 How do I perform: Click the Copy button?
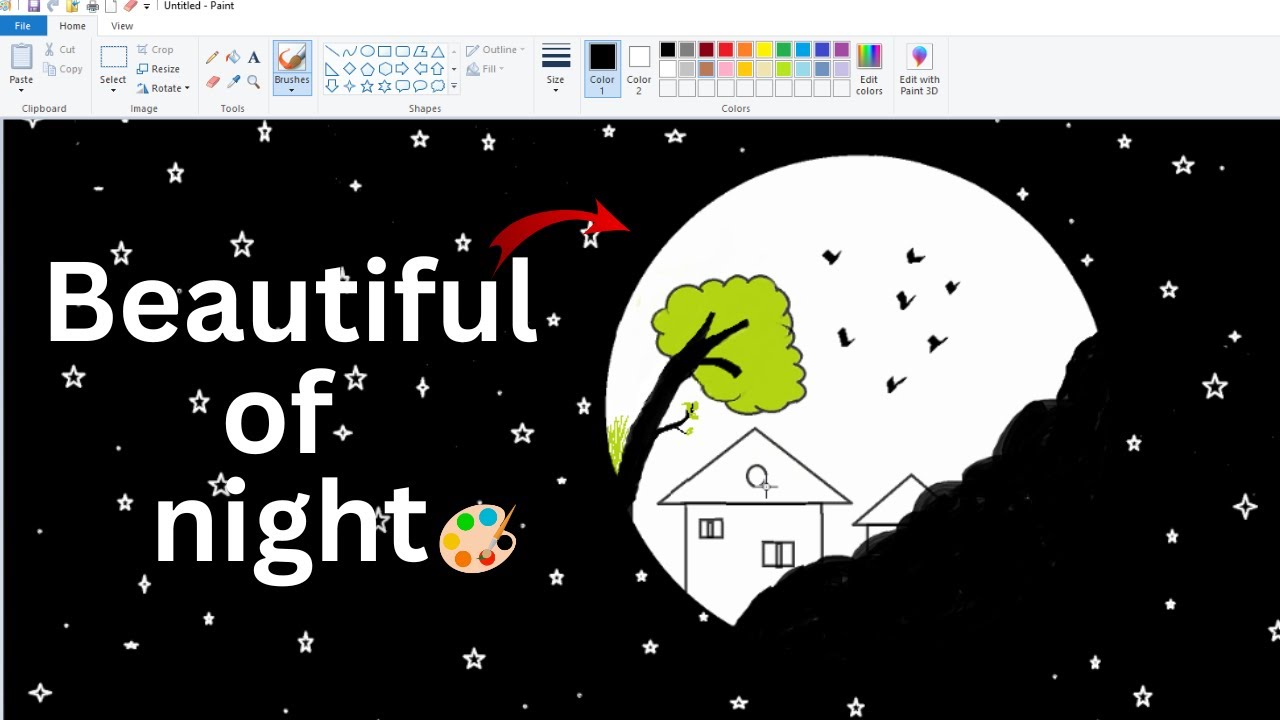tap(63, 69)
